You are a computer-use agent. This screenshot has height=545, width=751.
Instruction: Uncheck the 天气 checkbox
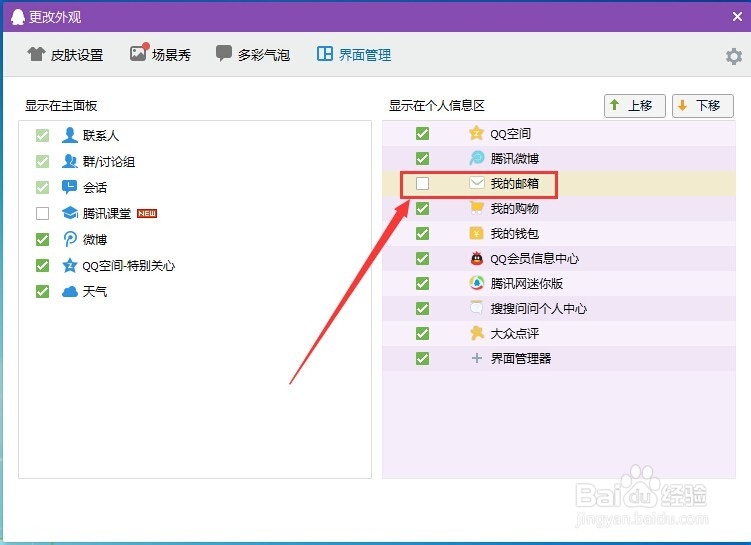42,291
